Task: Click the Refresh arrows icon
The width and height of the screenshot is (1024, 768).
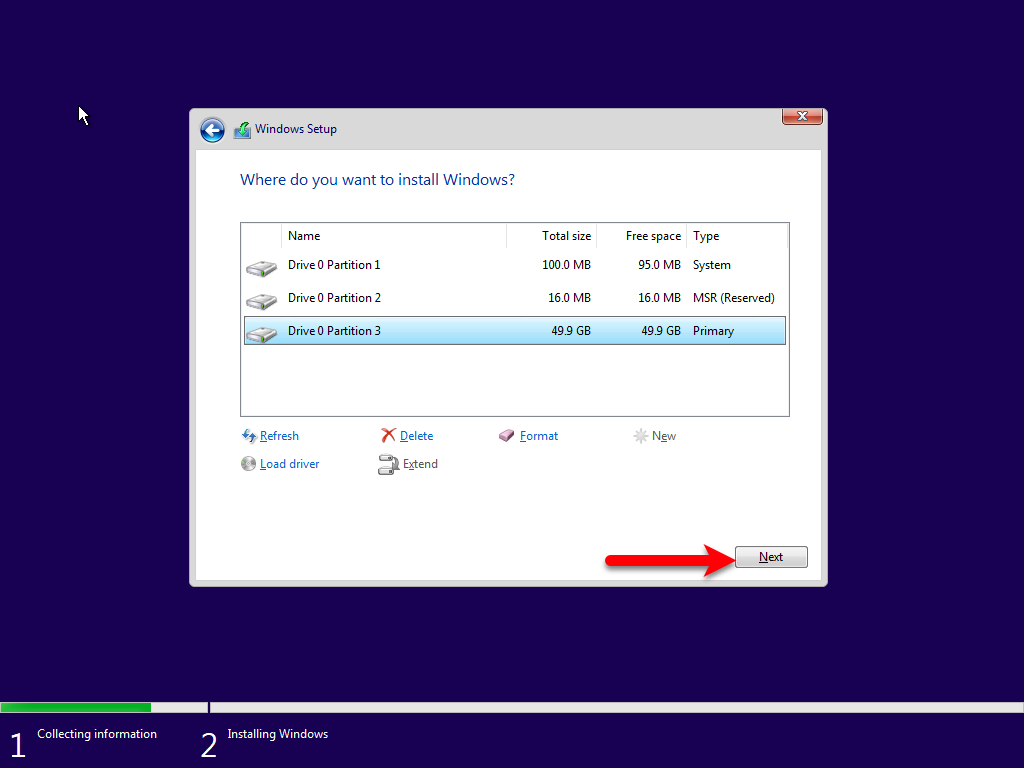Action: (x=249, y=436)
